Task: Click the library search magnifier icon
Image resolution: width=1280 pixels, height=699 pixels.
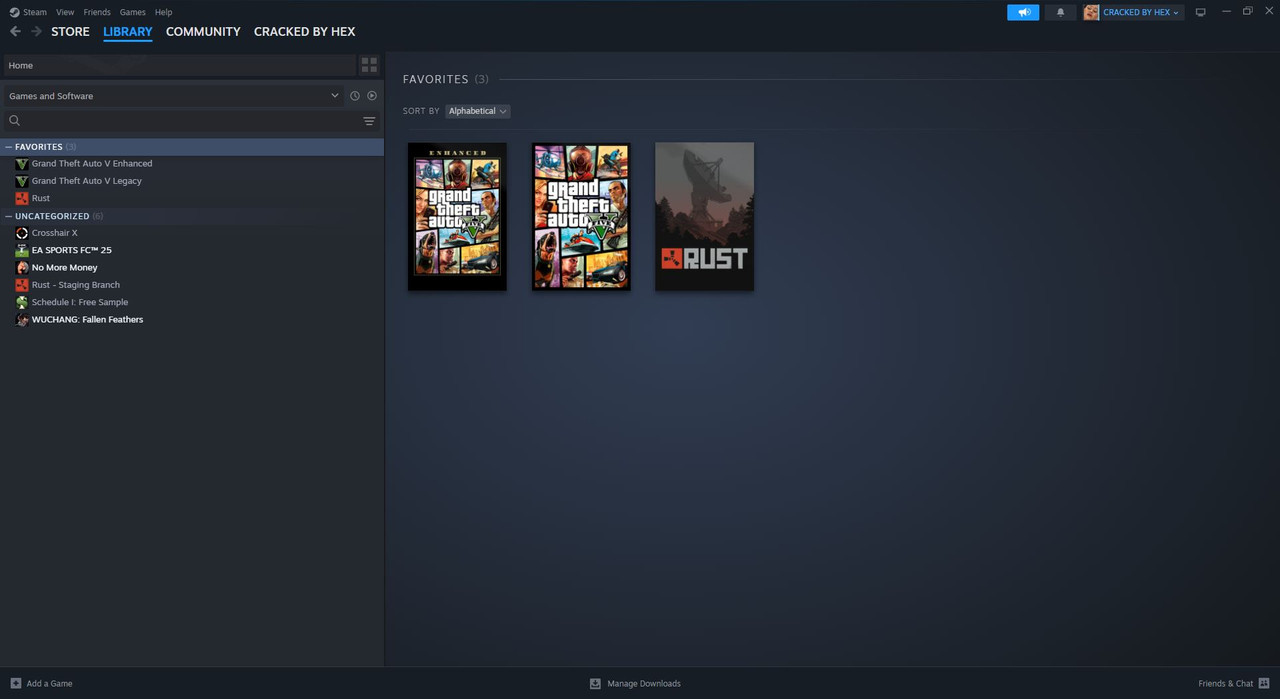Action: tap(14, 120)
